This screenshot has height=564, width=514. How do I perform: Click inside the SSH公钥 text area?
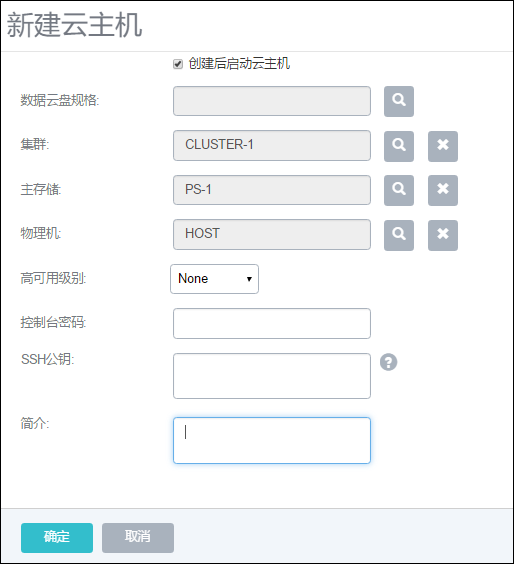pyautogui.click(x=272, y=376)
